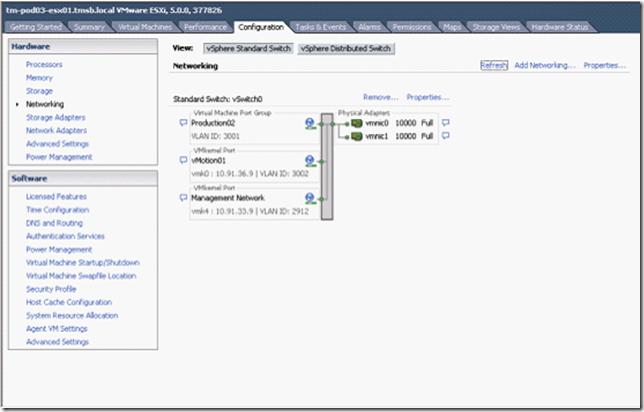644x412 pixels.
Task: Switch to the Permissions tab
Action: pos(412,27)
